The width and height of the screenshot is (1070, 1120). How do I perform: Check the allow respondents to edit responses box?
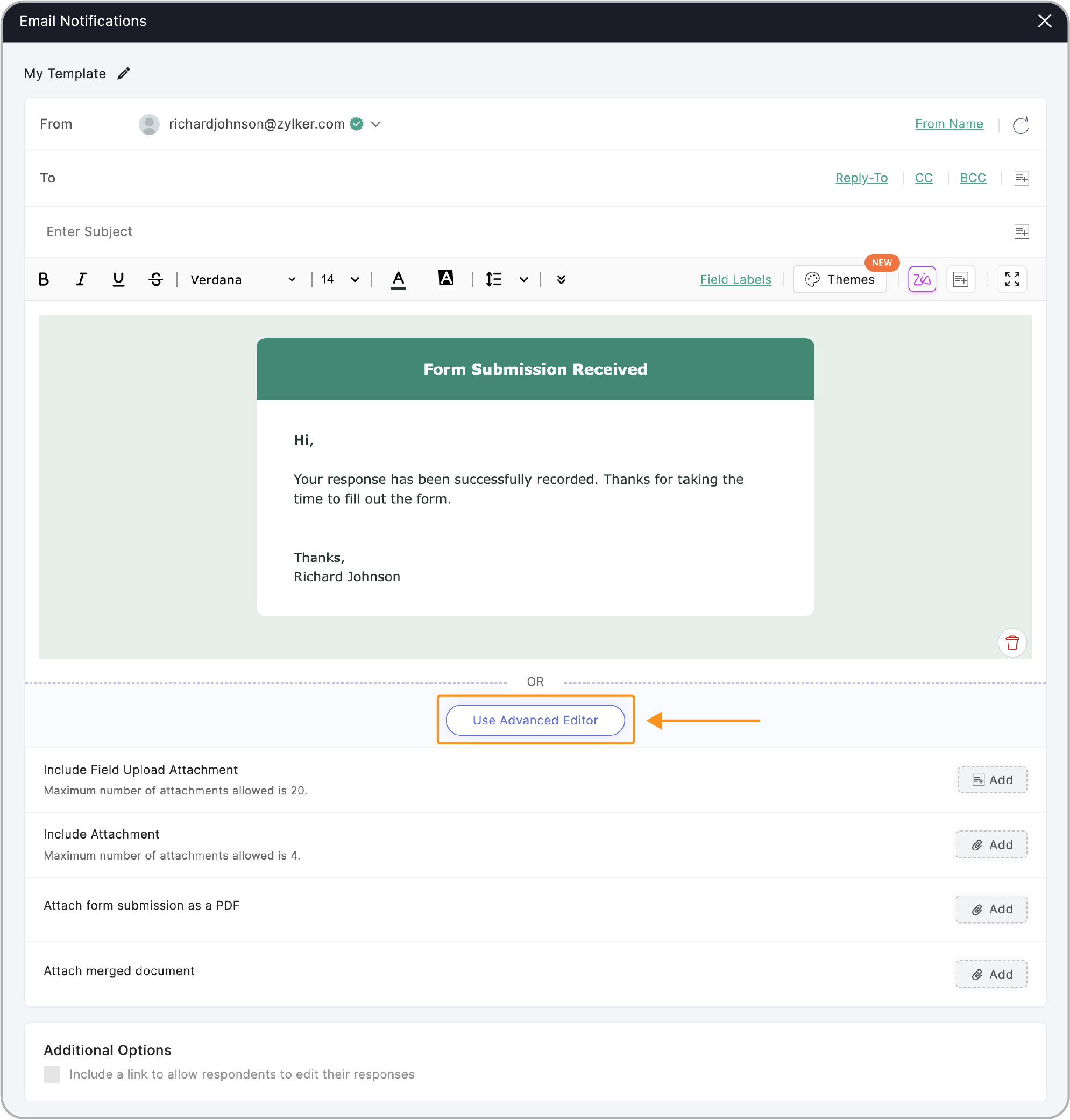52,1075
